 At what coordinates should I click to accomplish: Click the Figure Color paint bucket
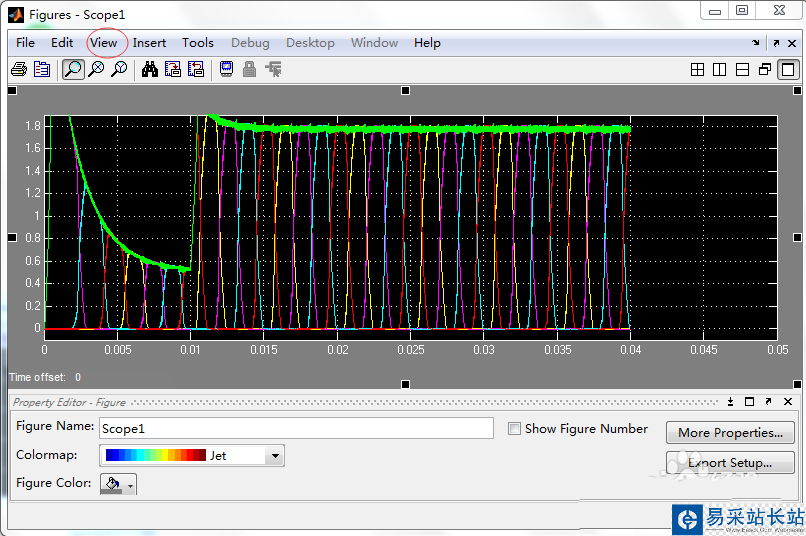(113, 484)
